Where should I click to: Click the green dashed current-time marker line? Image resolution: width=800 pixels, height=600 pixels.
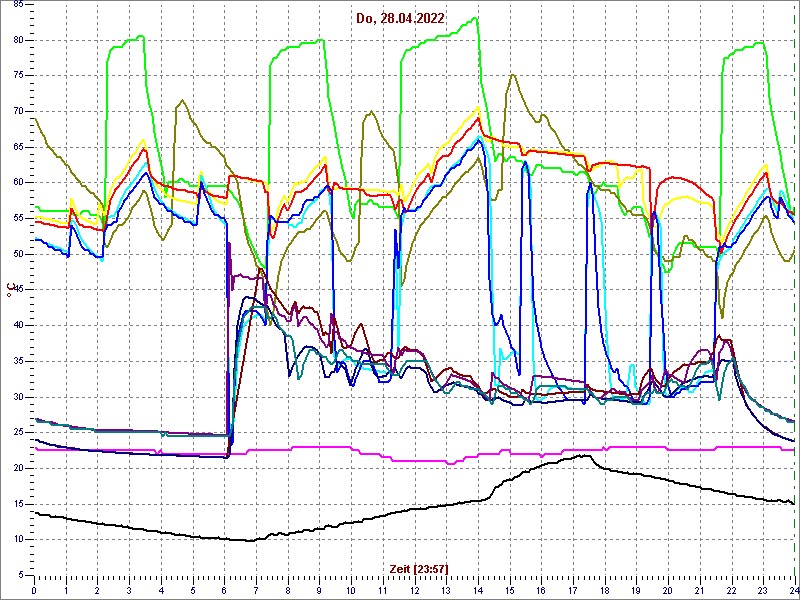[794, 290]
